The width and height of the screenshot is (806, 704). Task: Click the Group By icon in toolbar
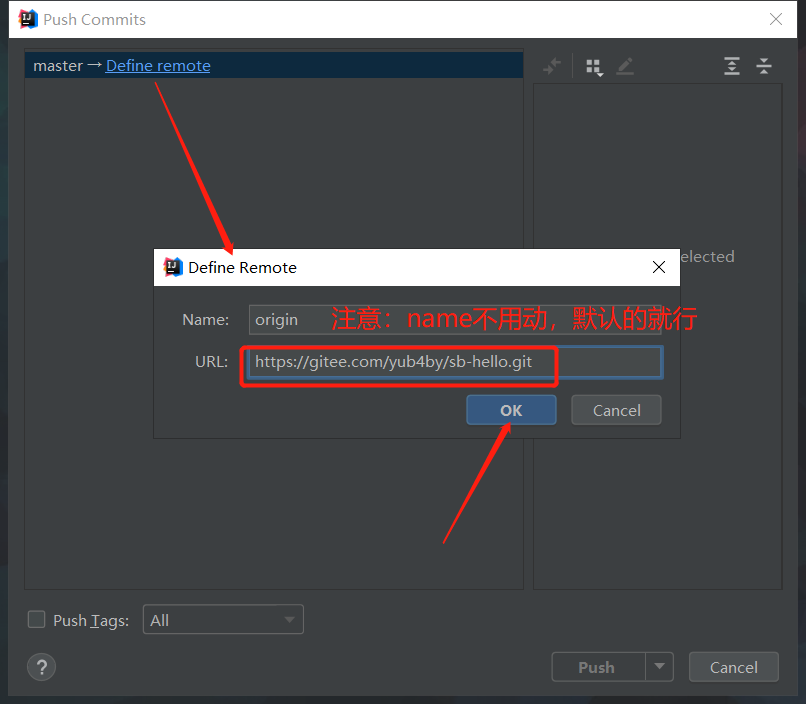pos(594,67)
